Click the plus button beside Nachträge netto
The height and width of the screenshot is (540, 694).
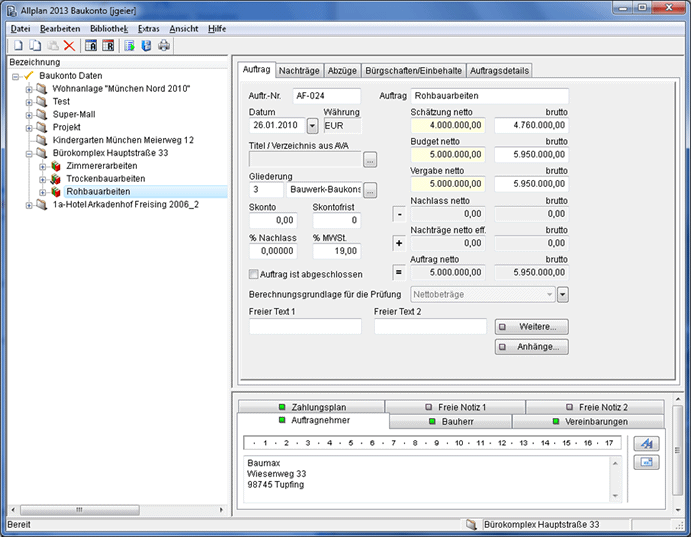coord(399,243)
